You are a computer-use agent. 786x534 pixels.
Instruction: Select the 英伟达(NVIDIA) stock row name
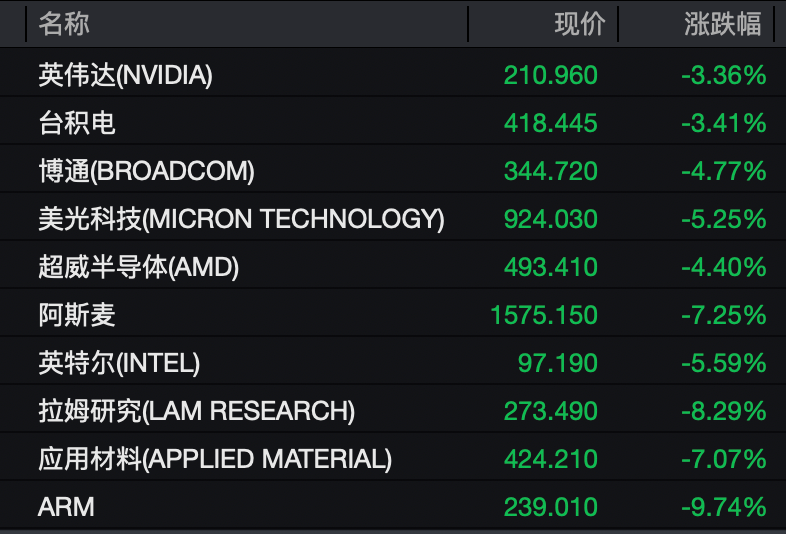click(125, 75)
